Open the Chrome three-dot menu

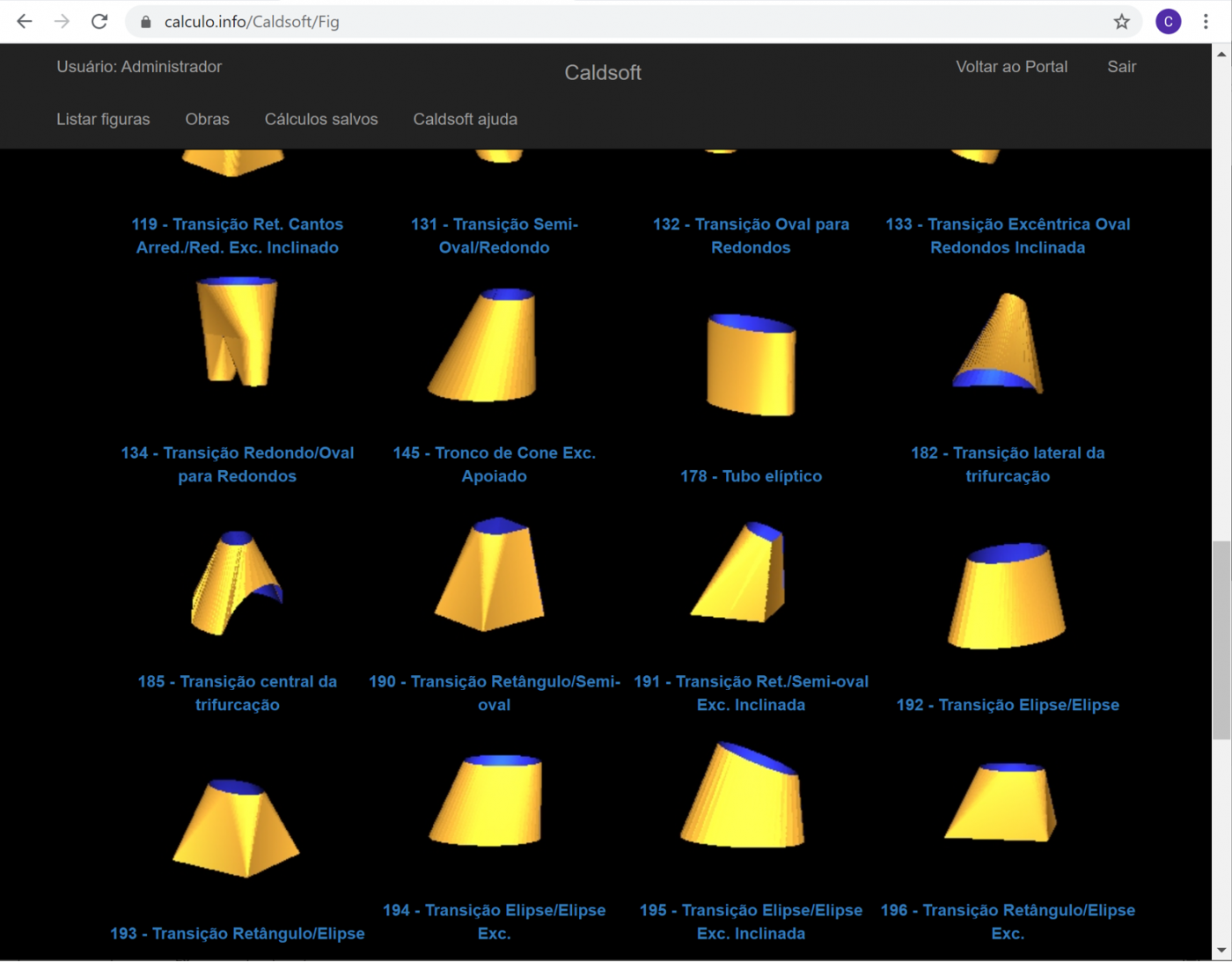click(1206, 21)
